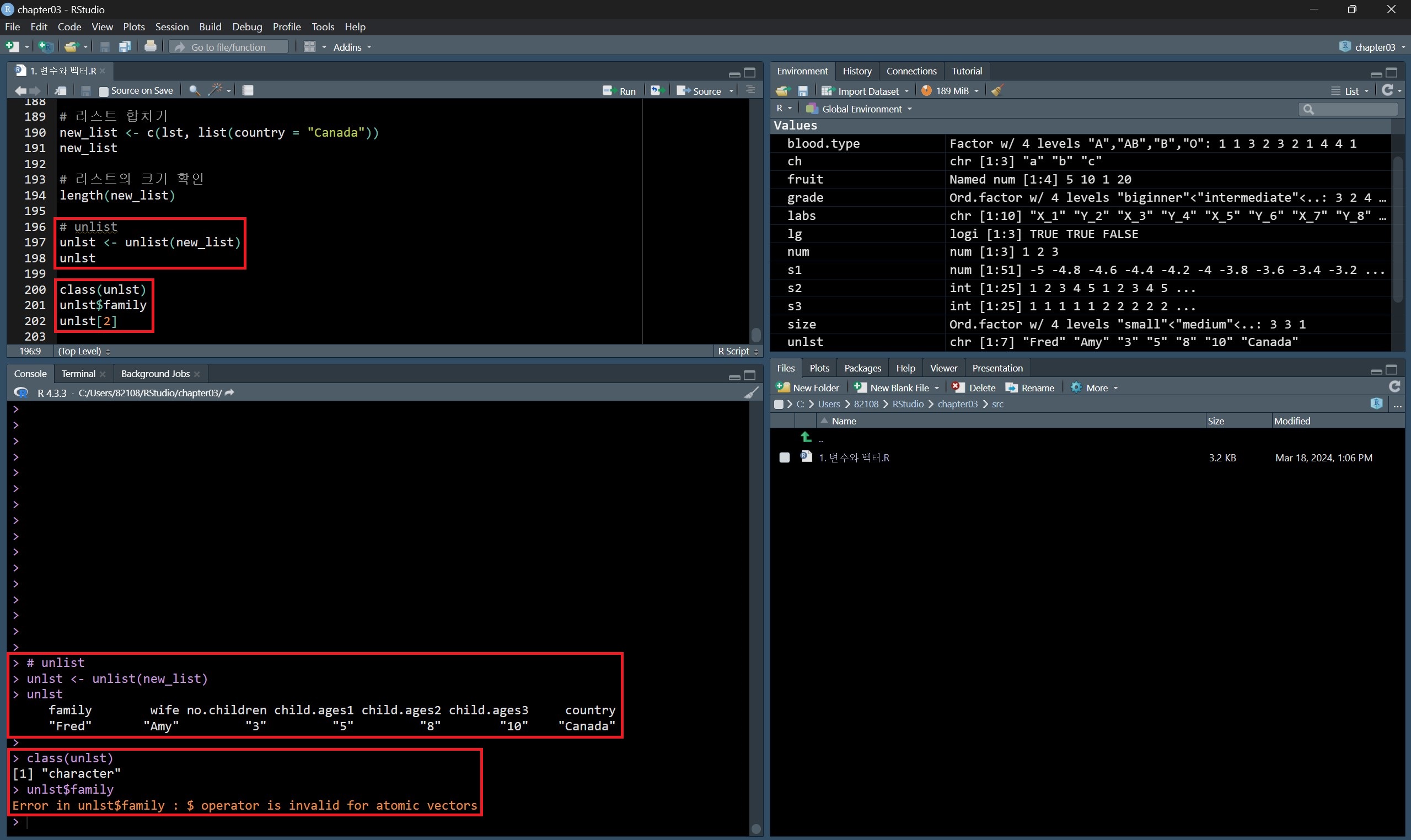
Task: Enable the Source on Save checkbox
Action: (104, 91)
